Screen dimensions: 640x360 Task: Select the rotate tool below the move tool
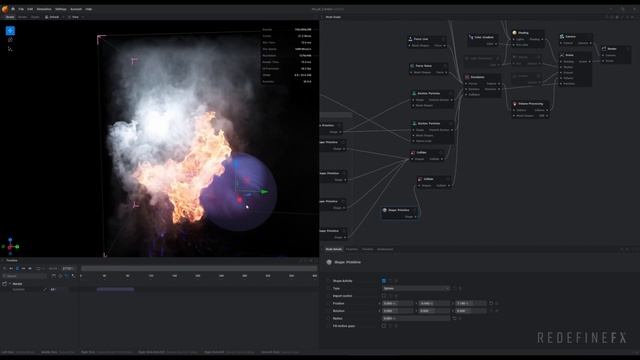10,40
